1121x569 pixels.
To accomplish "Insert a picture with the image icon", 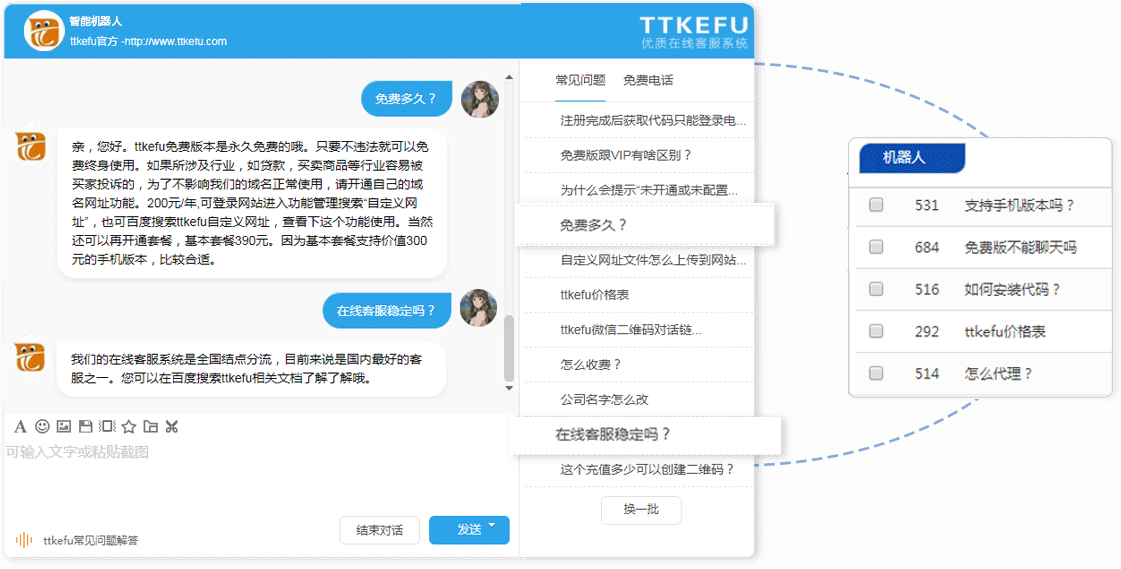I will [64, 427].
